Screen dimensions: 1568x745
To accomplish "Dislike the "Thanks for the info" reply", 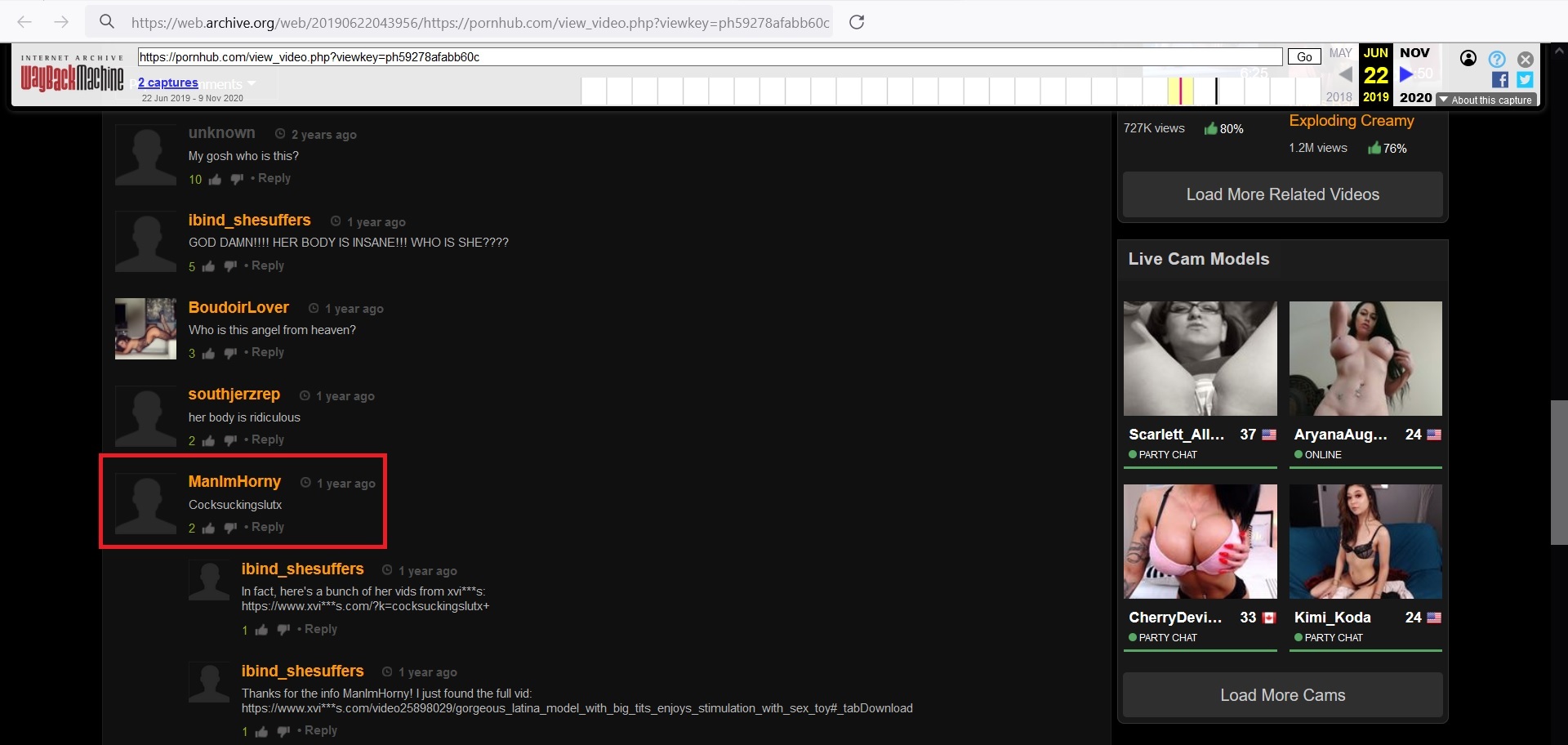I will 283,731.
